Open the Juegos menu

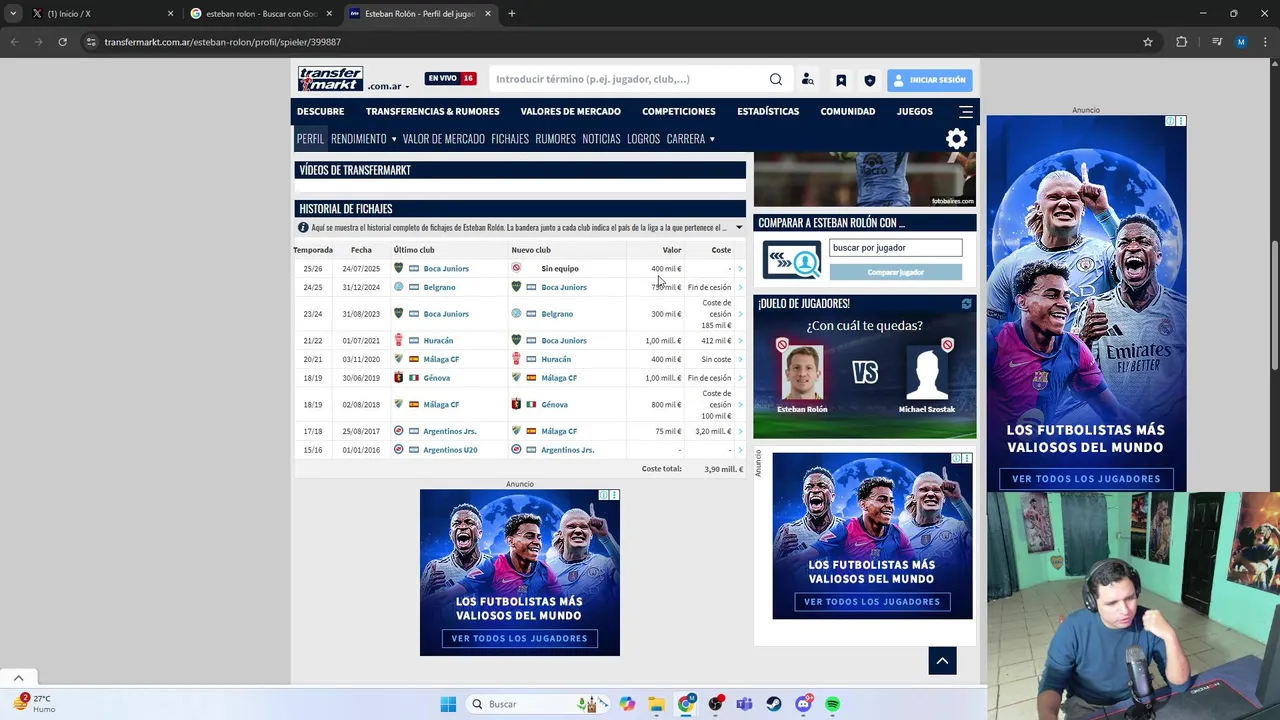pyautogui.click(x=915, y=111)
